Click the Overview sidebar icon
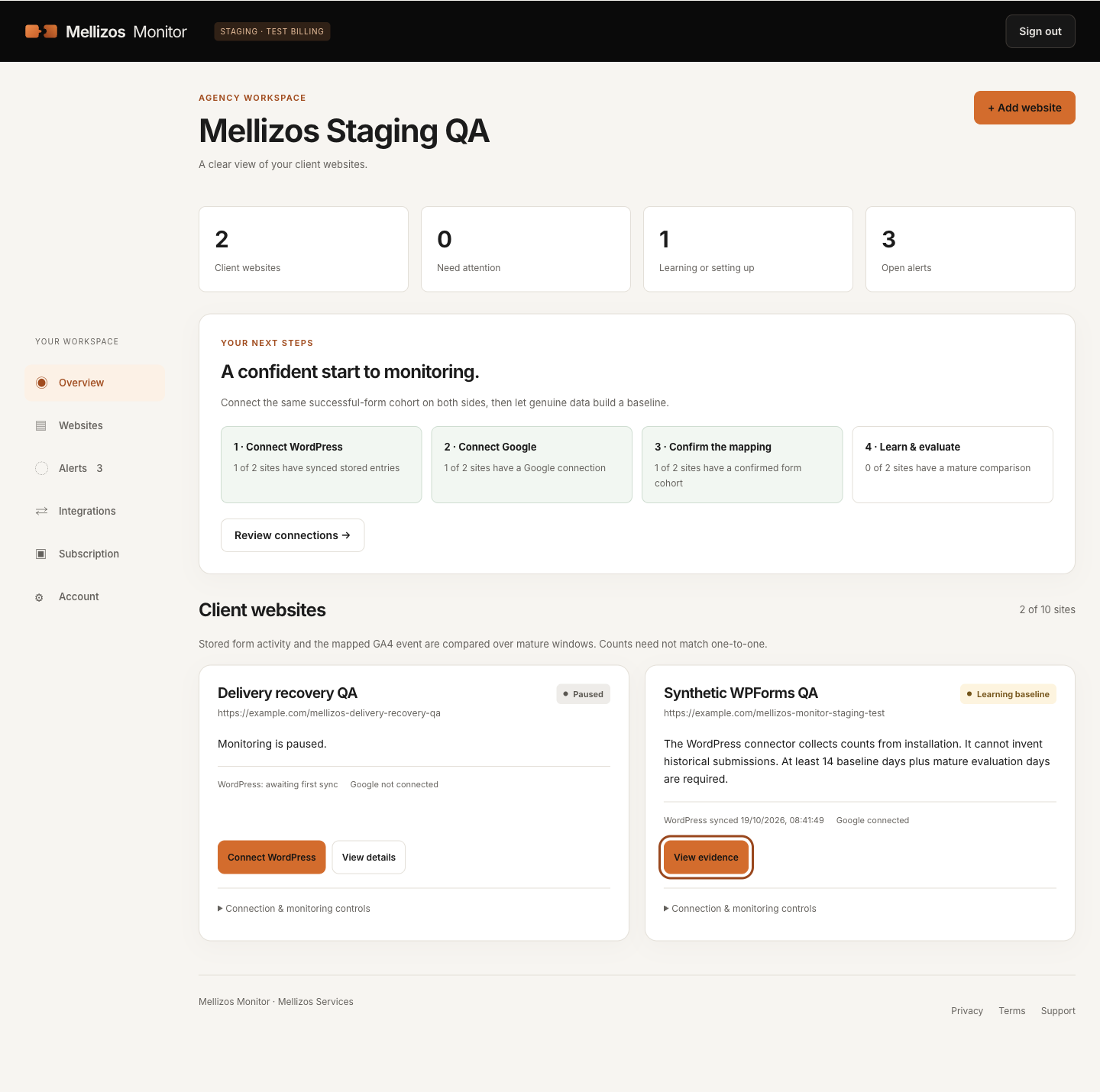The width and height of the screenshot is (1100, 1092). [42, 383]
